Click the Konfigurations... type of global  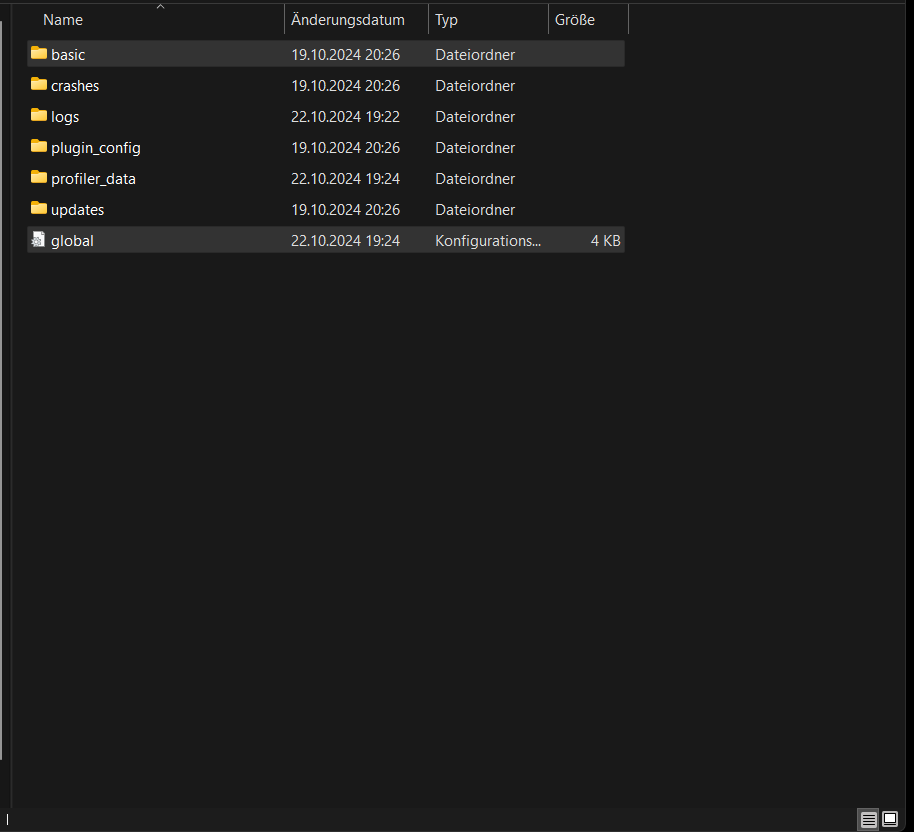(487, 240)
